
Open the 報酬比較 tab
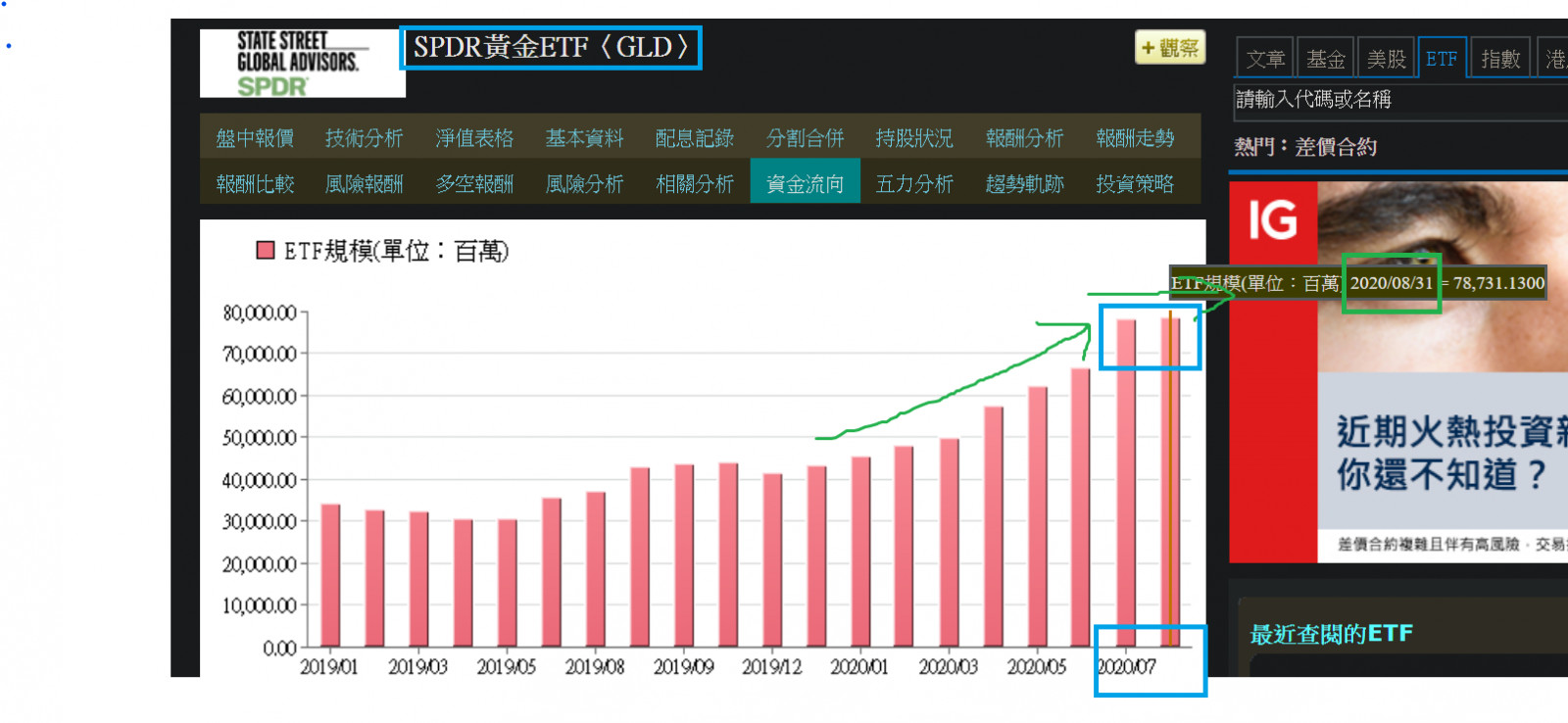(x=255, y=183)
